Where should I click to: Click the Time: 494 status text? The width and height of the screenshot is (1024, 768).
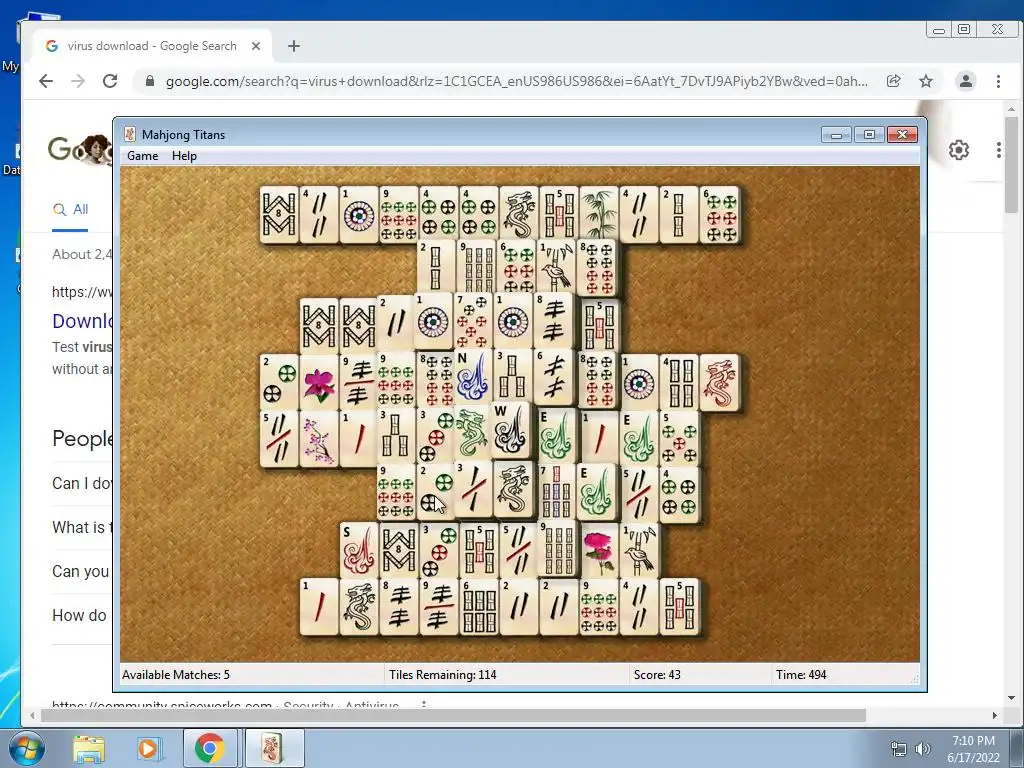(801, 675)
